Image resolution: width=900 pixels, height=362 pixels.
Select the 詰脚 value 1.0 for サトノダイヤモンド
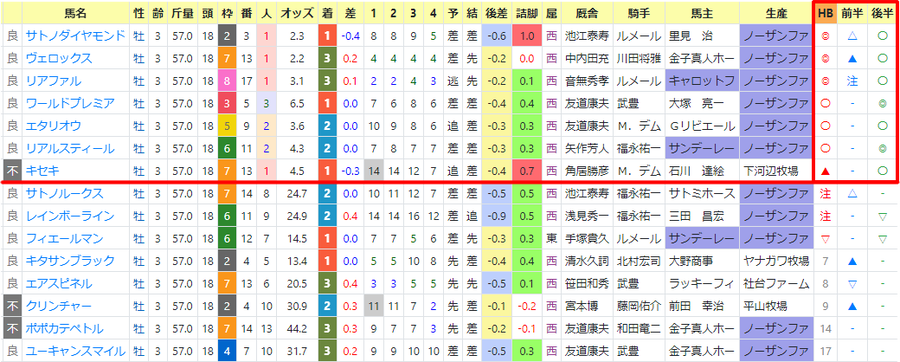coord(526,36)
